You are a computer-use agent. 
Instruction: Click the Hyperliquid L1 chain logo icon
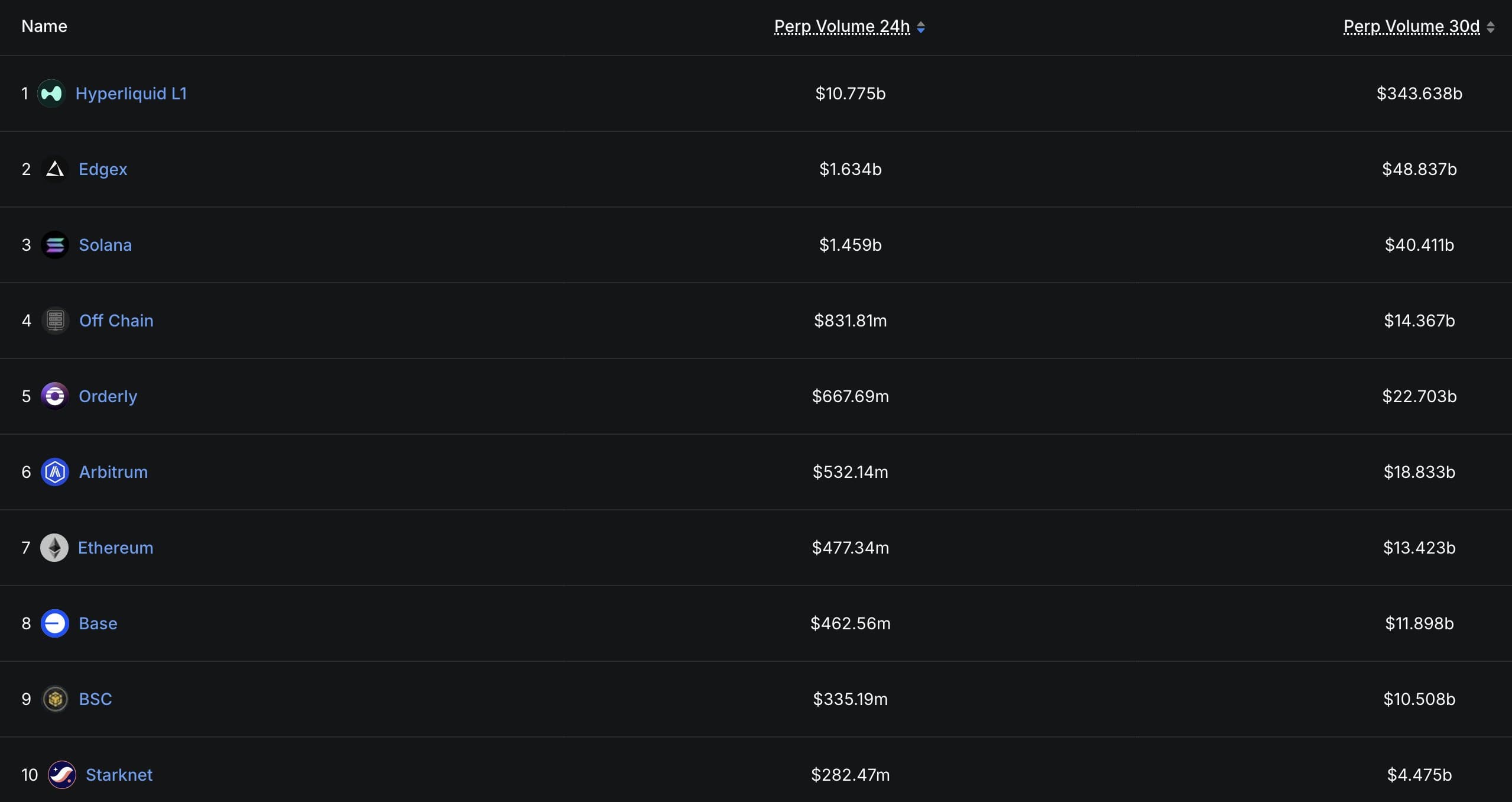tap(51, 93)
